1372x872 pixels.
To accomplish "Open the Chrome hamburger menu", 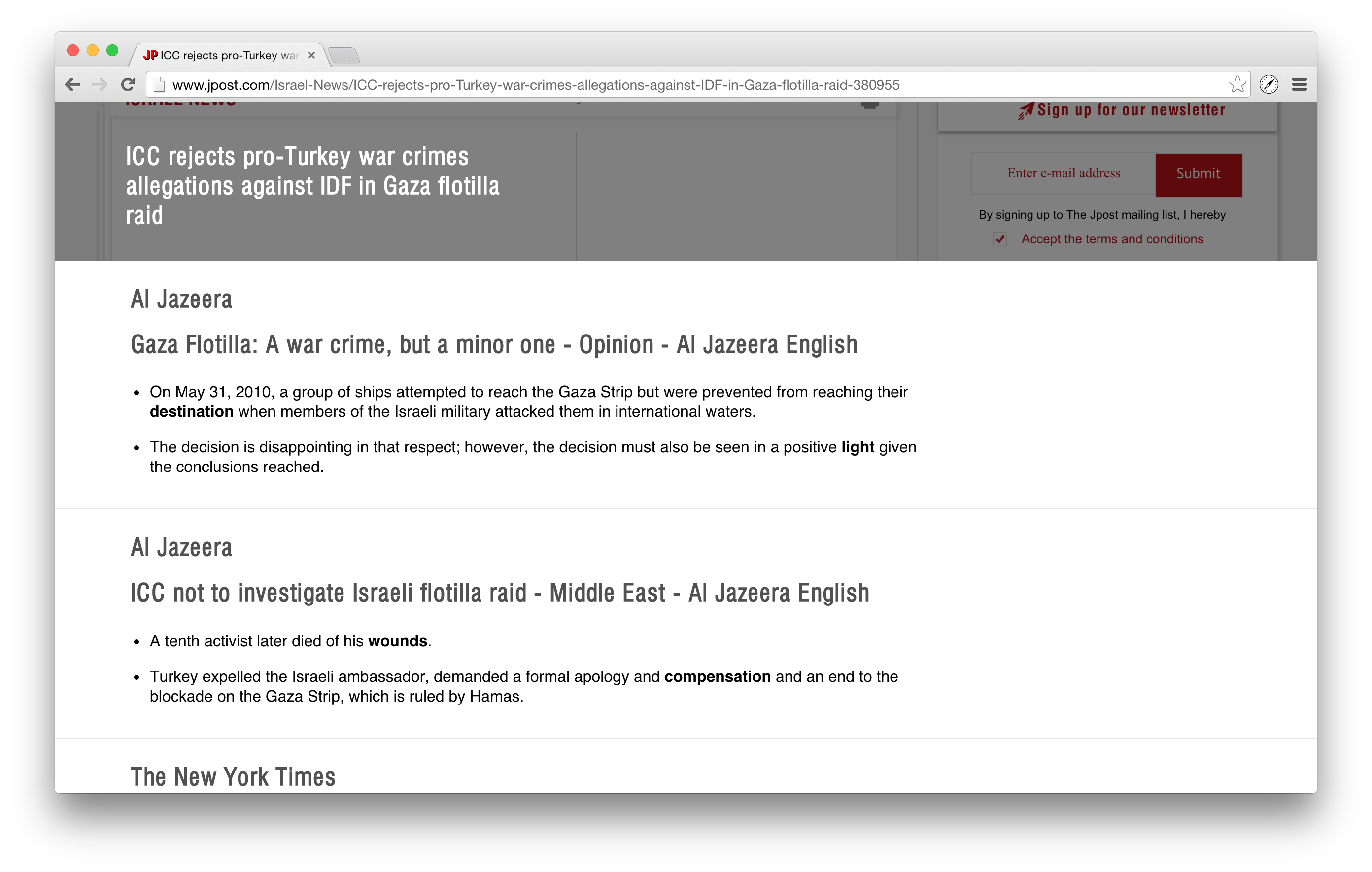I will [x=1300, y=85].
